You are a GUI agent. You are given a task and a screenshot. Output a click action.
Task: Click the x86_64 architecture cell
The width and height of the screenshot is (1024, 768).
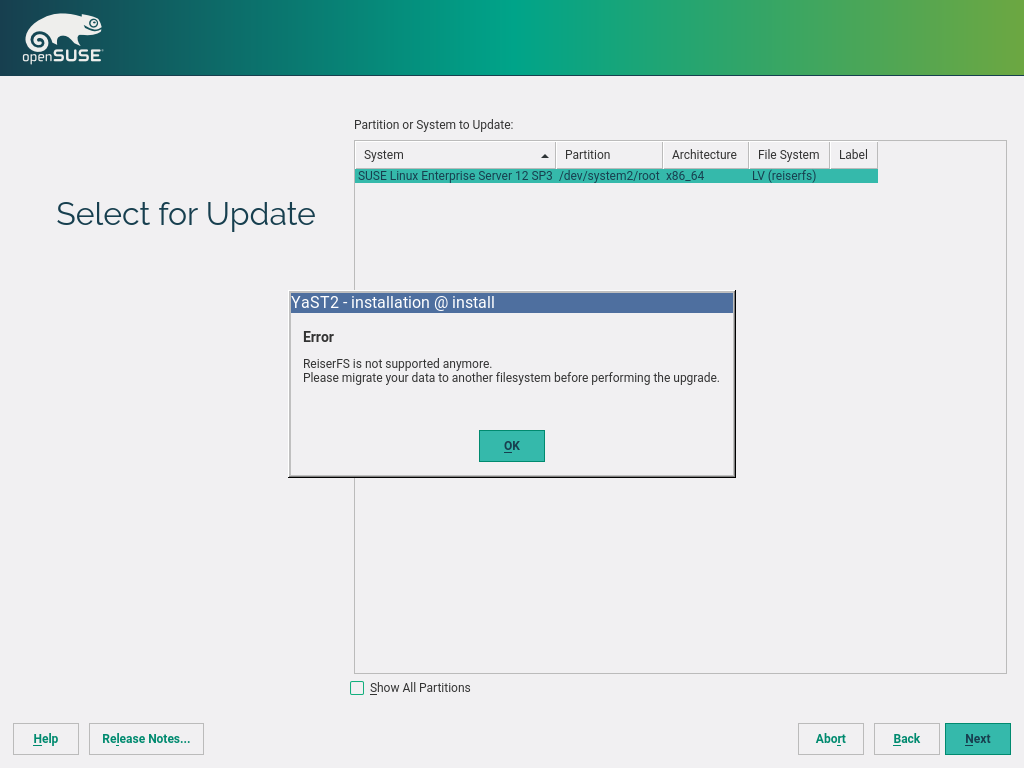pos(685,176)
